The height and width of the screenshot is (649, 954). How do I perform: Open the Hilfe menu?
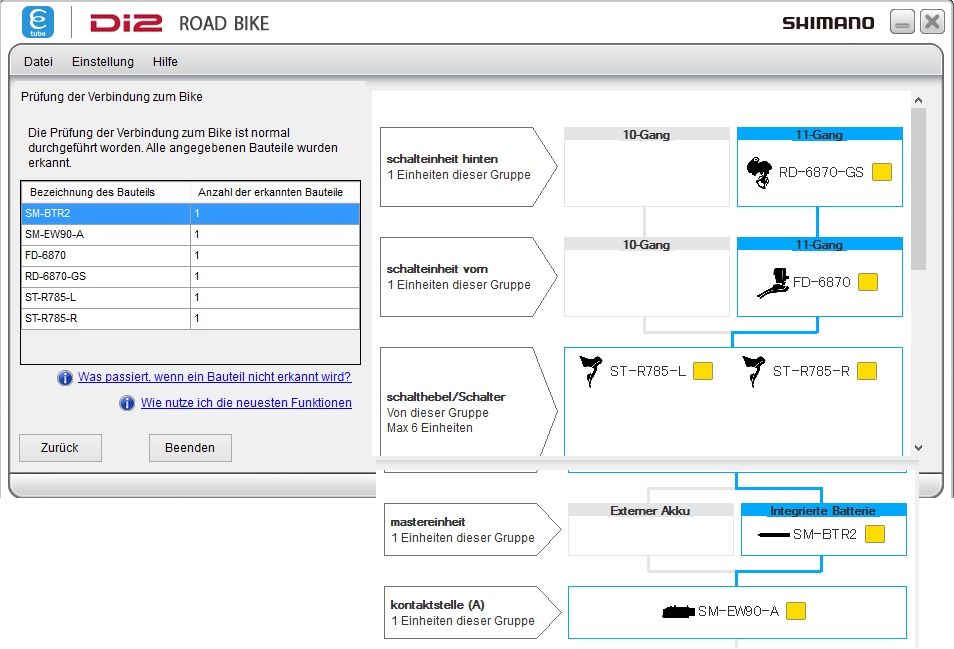point(165,61)
